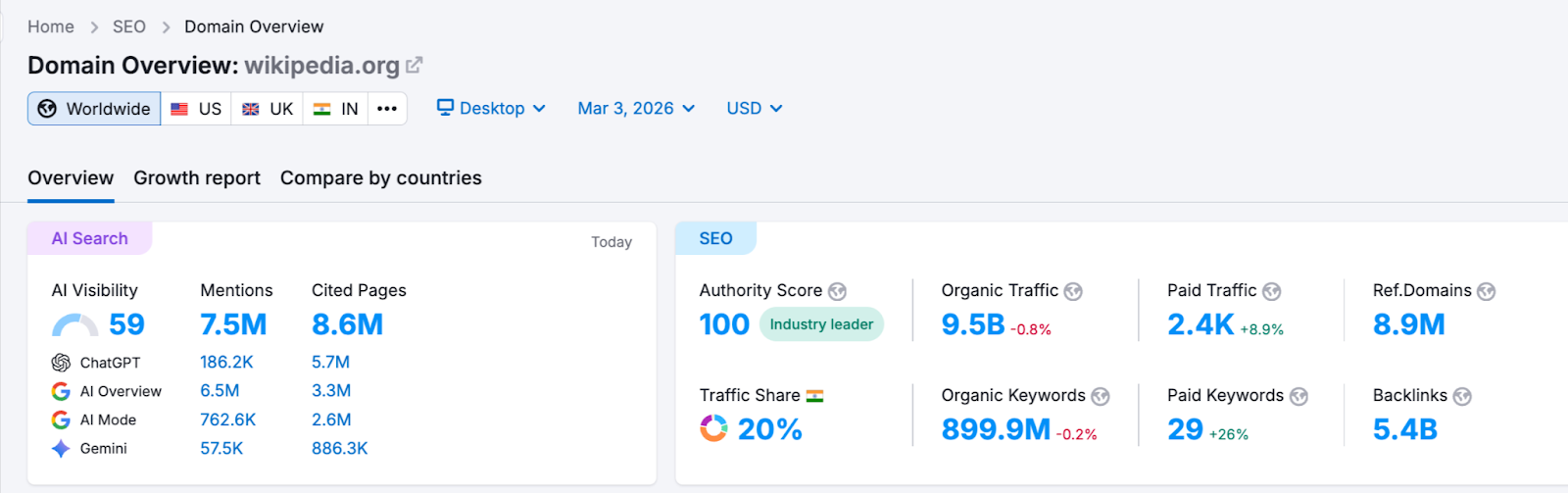This screenshot has width=1568, height=493.
Task: Open total Mentions value 7.5M
Action: (x=233, y=324)
